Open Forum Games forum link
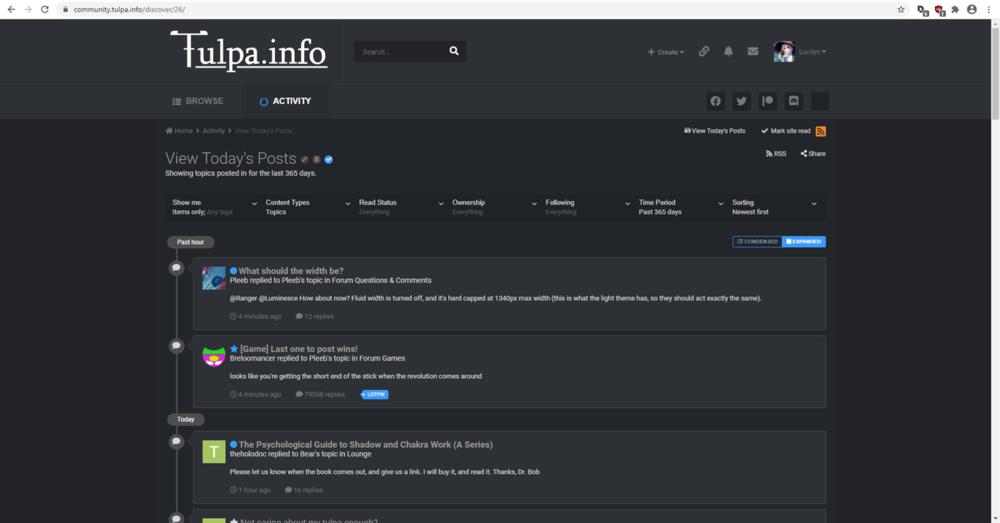Screen dimensions: 1000x523 tap(382, 358)
